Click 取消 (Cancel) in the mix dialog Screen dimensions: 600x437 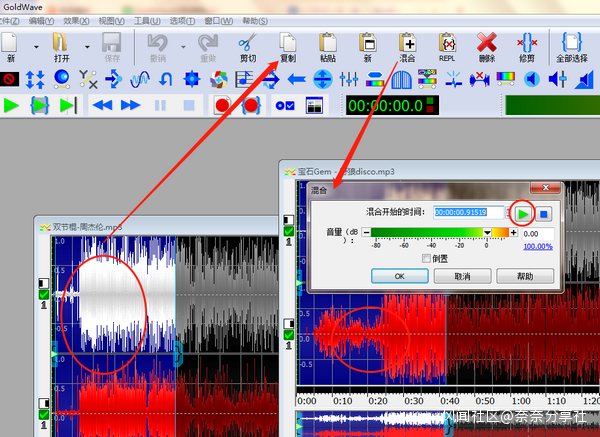pos(461,276)
